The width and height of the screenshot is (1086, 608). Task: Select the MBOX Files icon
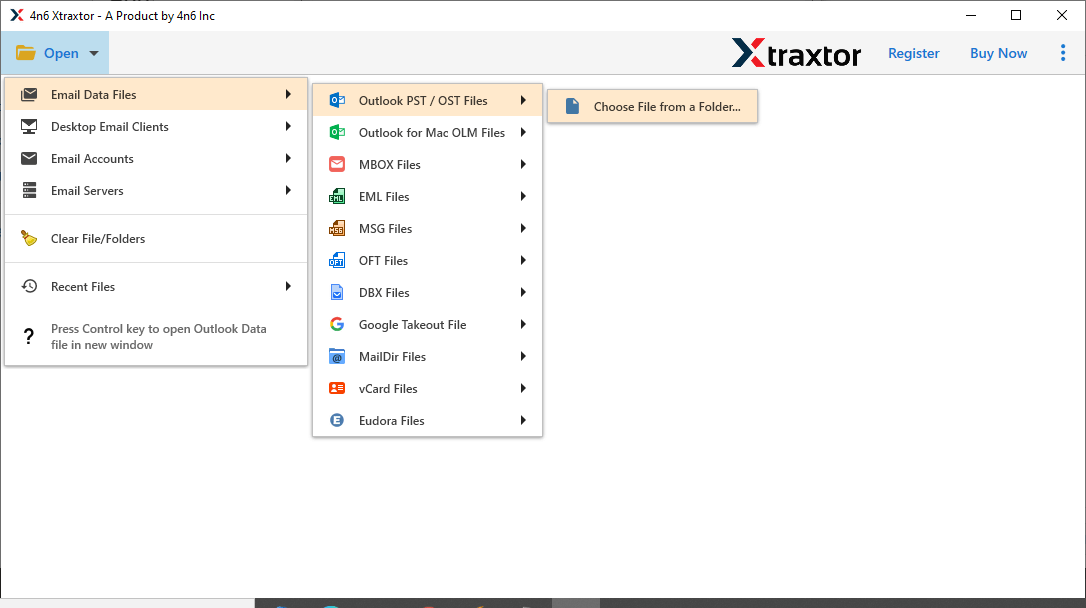[x=337, y=164]
